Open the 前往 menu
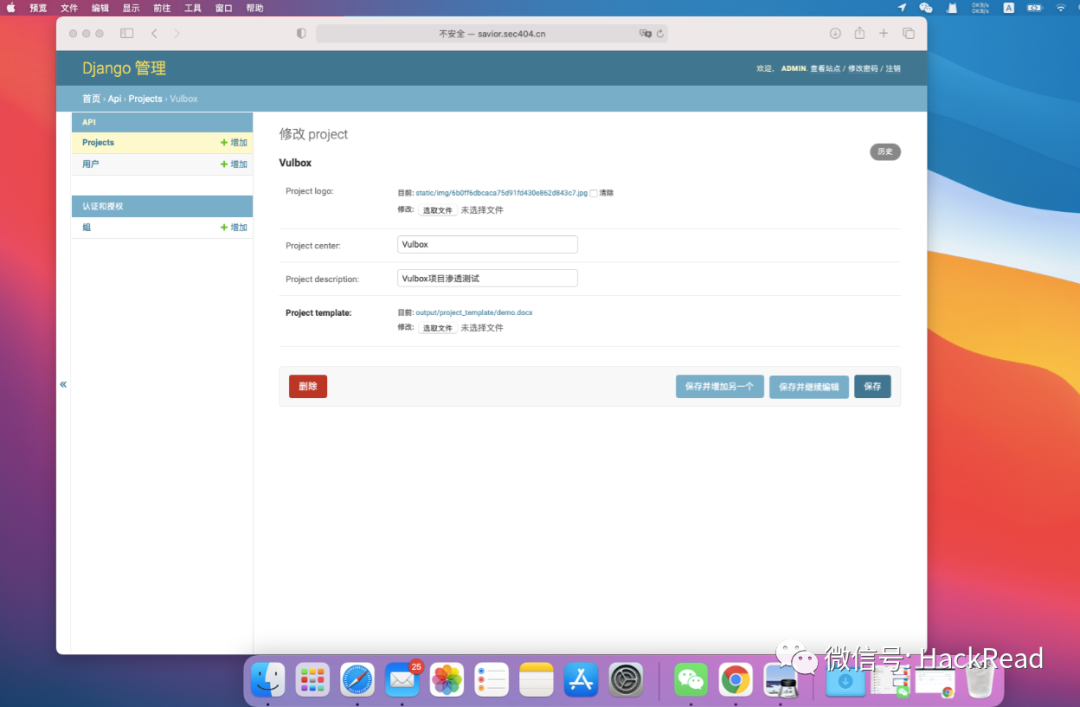Screen dimensions: 1080x707 162,8
